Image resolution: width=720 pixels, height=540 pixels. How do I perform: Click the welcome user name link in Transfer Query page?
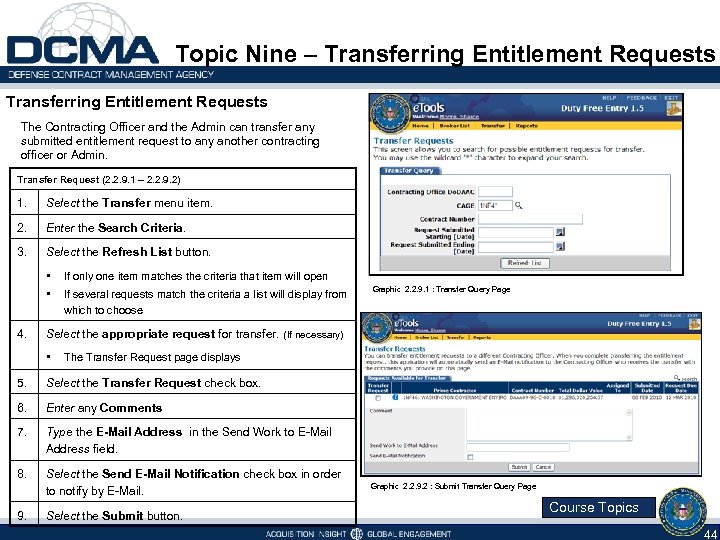point(459,117)
